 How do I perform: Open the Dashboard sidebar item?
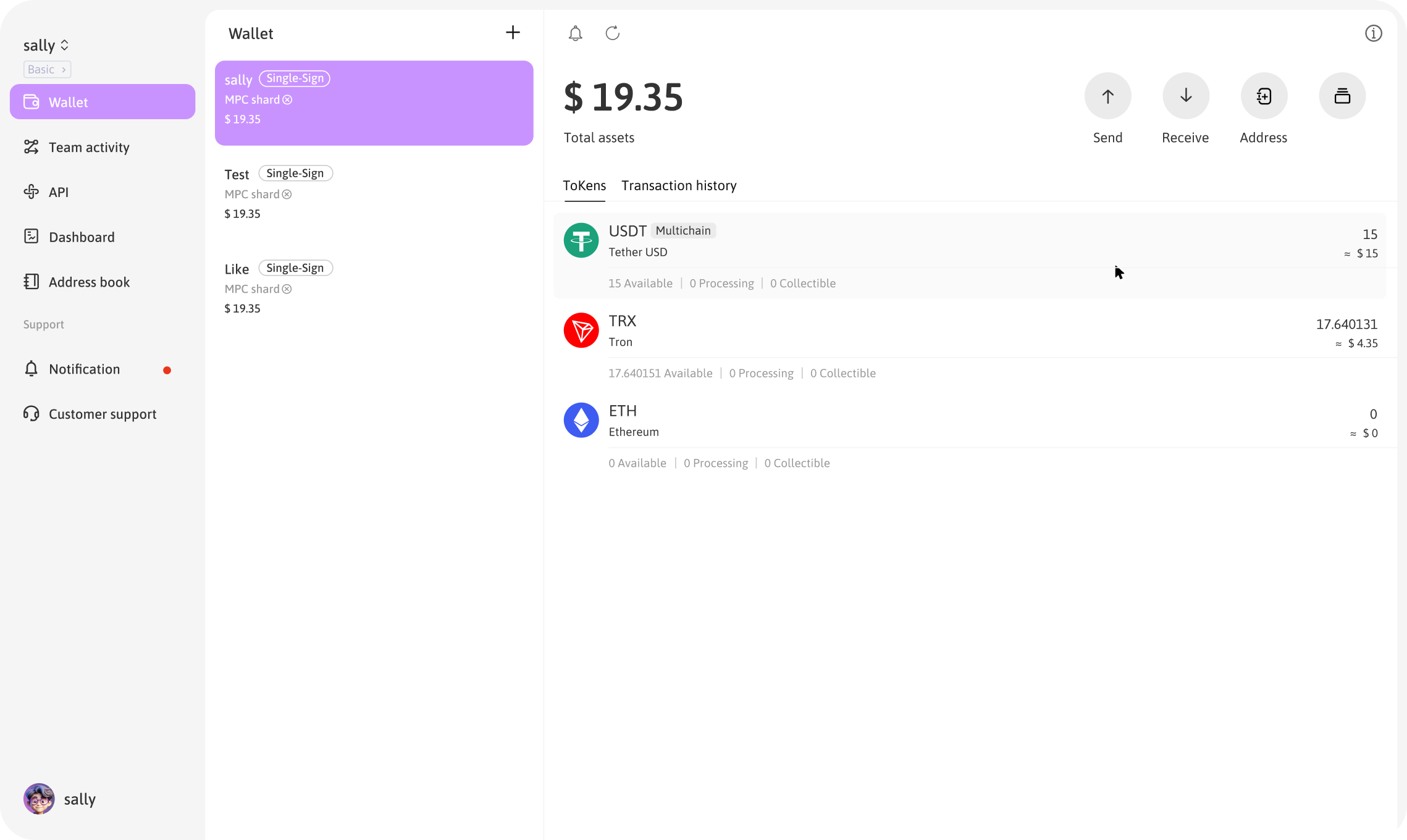[x=82, y=237]
